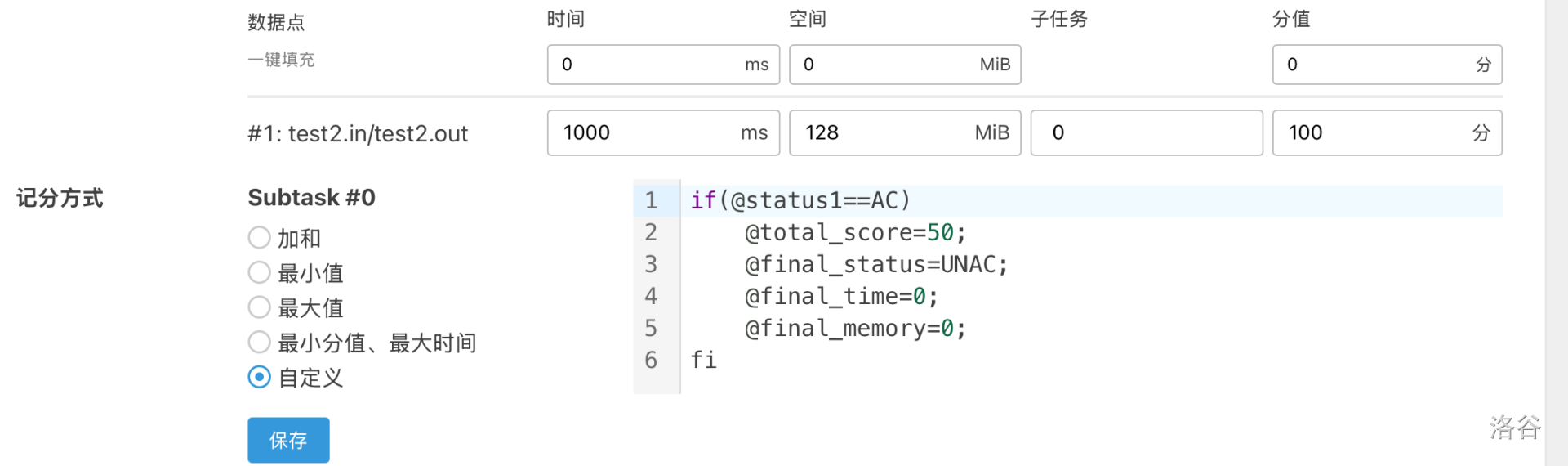Click the subtask number field for test #1
This screenshot has width=1568, height=466.
[x=1146, y=132]
